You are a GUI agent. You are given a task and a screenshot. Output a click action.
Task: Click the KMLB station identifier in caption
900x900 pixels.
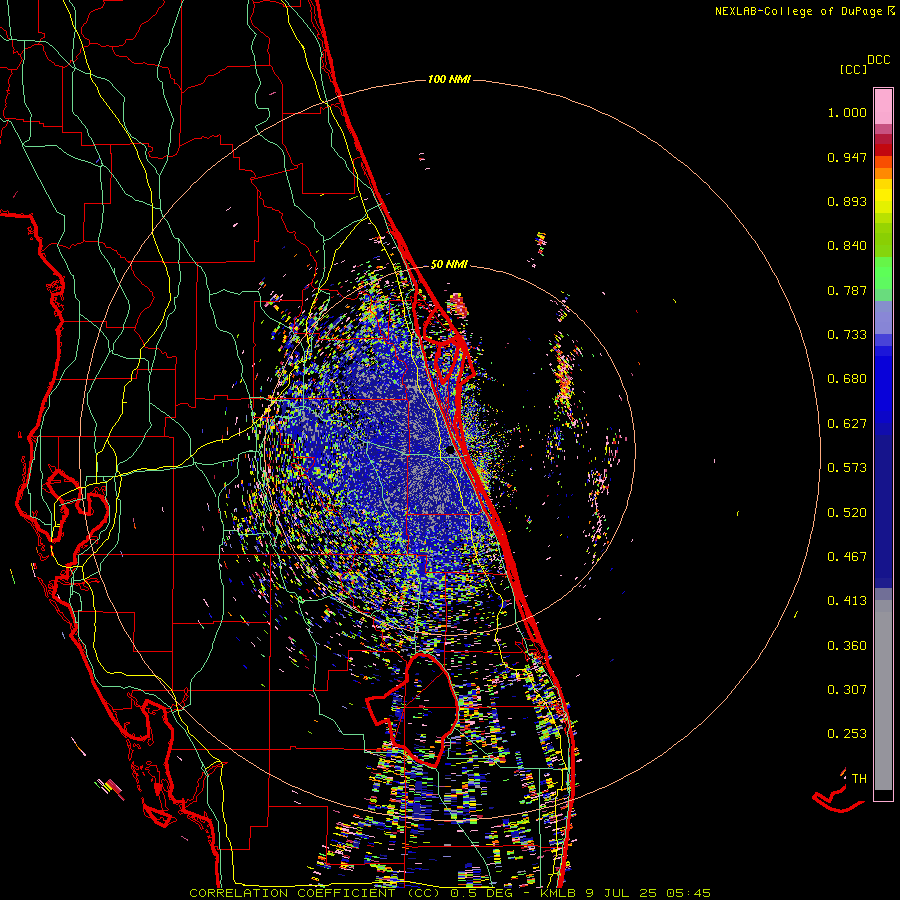(557, 893)
